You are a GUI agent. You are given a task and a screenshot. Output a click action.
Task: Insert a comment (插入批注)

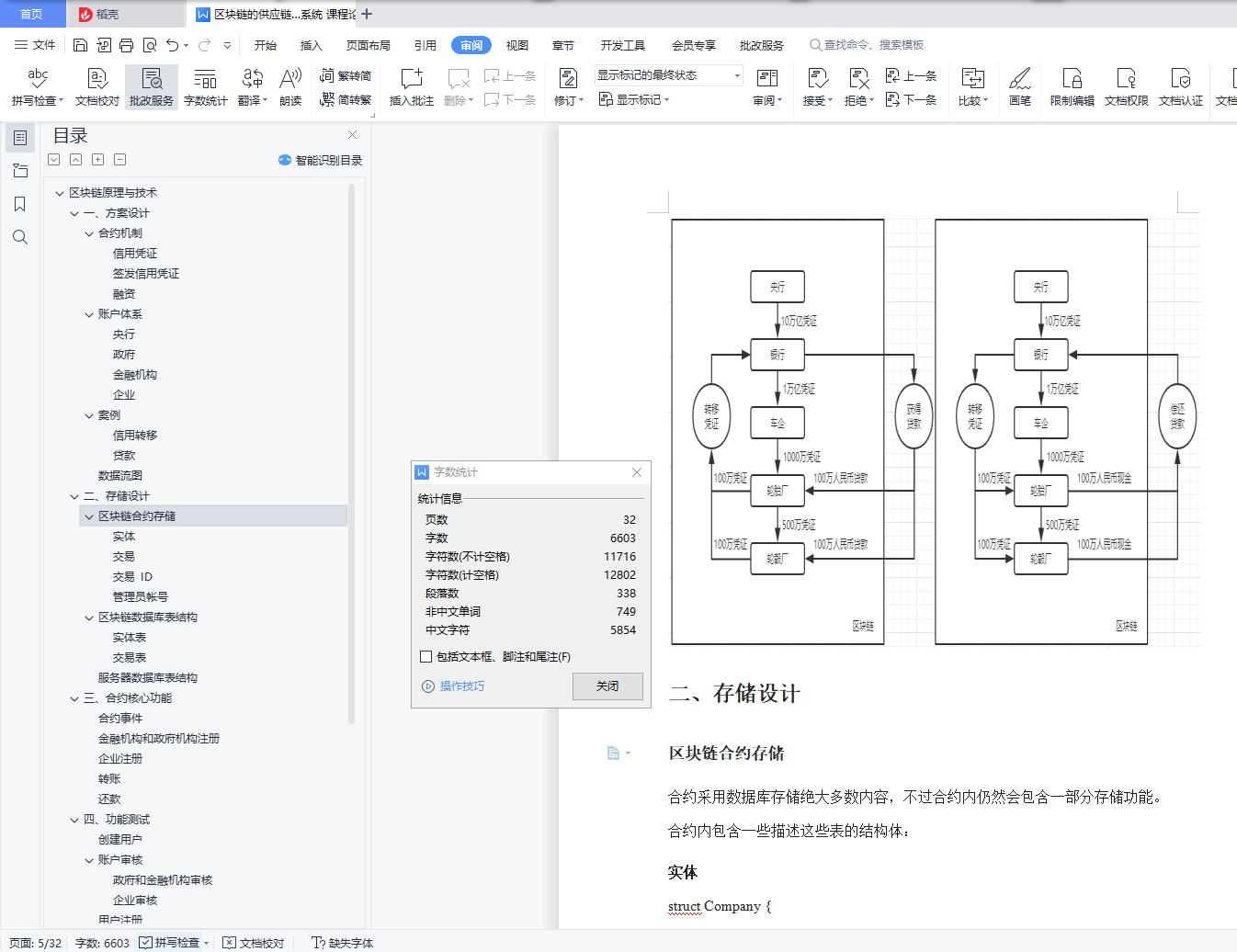[x=412, y=86]
